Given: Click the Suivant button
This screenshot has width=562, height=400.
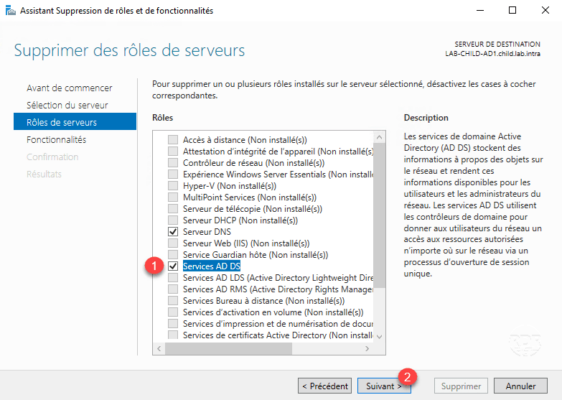Looking at the screenshot, I should click(x=384, y=386).
